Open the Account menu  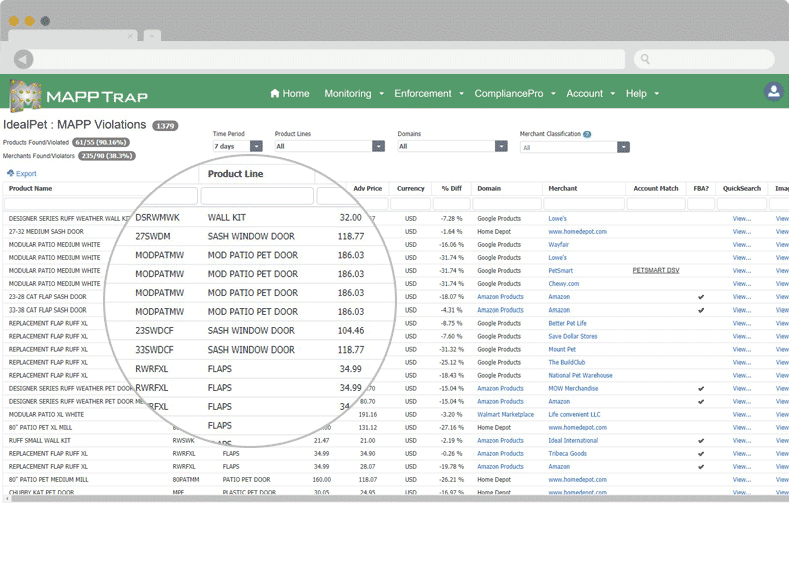pos(590,94)
